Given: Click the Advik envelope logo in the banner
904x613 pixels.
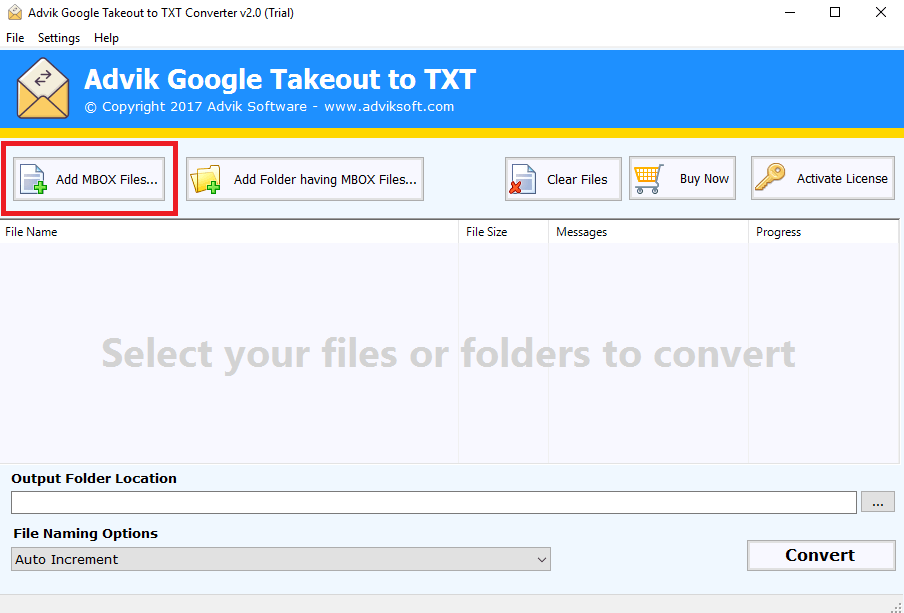Looking at the screenshot, I should tap(43, 88).
